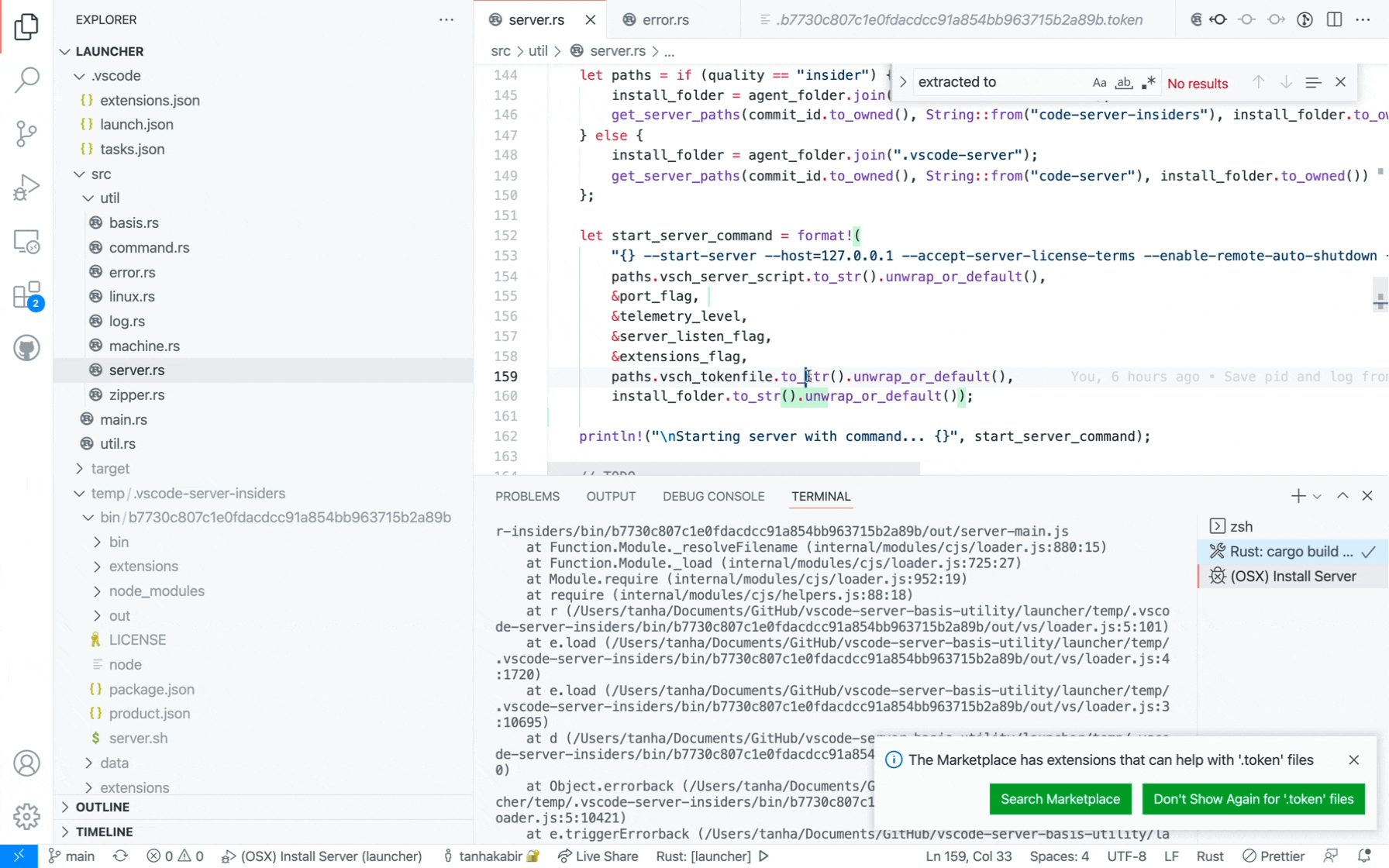The height and width of the screenshot is (868, 1389).
Task: Open GitHub view in activity bar
Action: (26, 348)
